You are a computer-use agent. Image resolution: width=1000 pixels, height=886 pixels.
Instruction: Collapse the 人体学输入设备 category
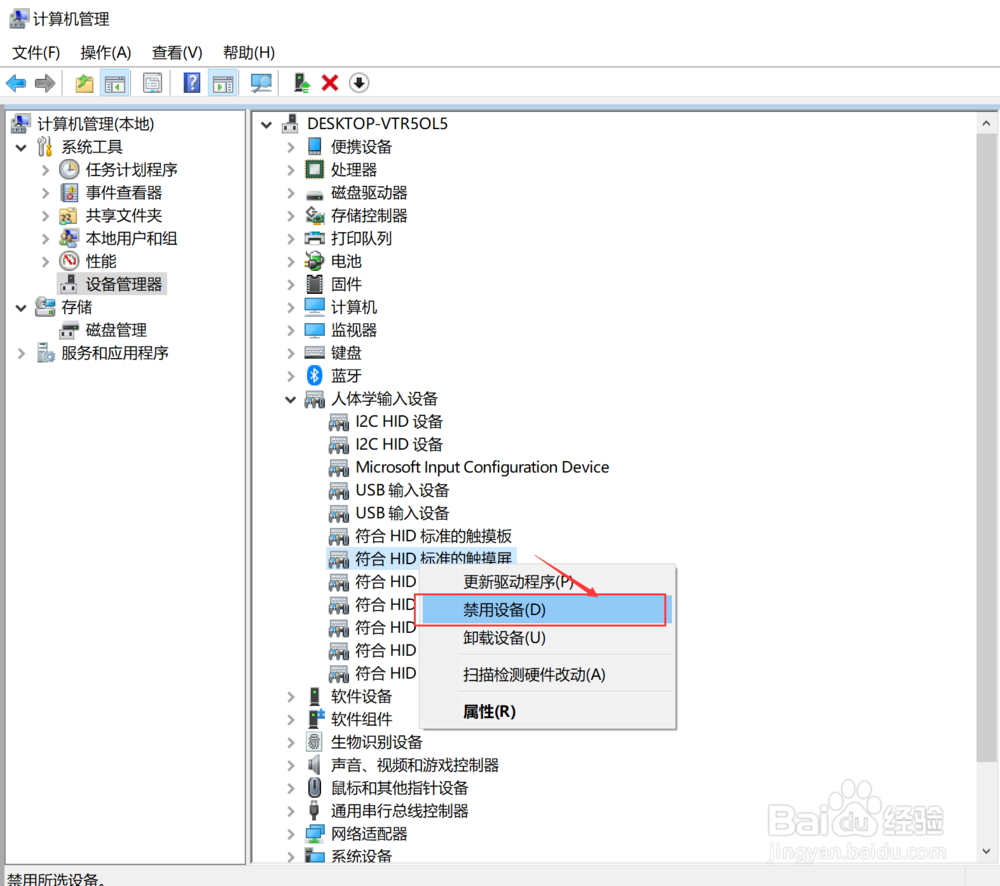290,398
